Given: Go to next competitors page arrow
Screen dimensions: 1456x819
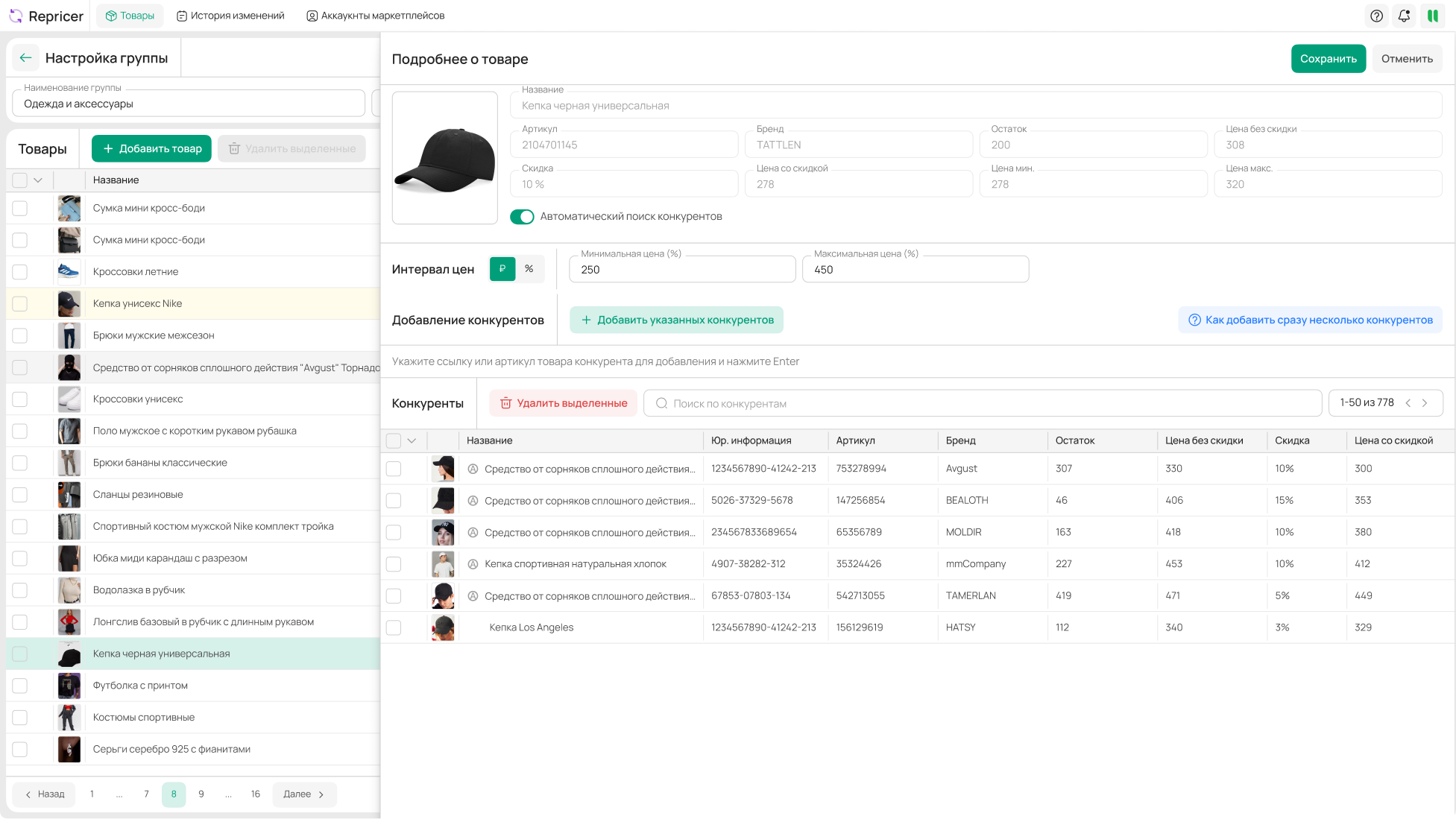Looking at the screenshot, I should pos(1425,403).
